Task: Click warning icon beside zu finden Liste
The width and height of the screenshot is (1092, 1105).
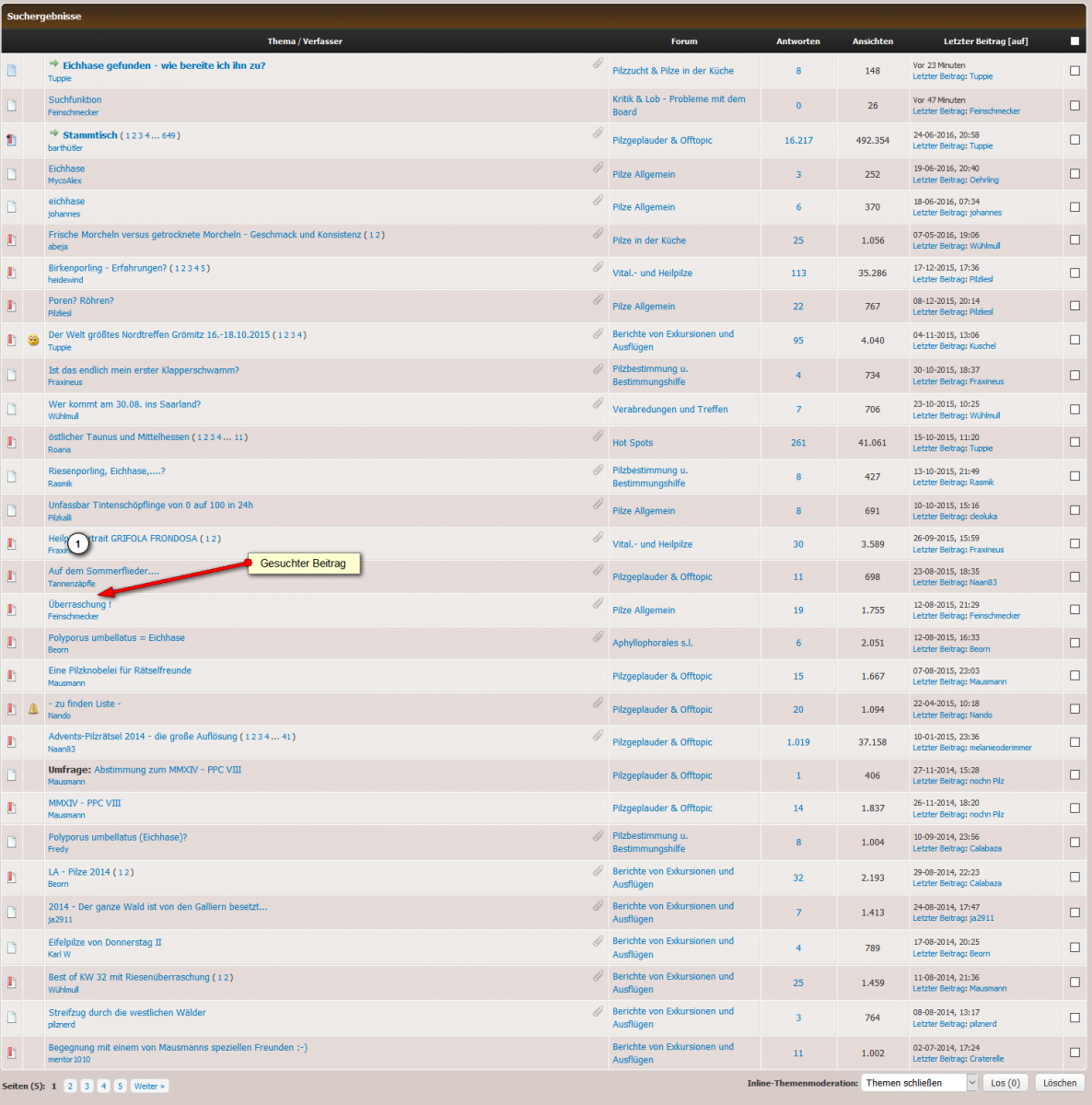Action: click(x=33, y=708)
